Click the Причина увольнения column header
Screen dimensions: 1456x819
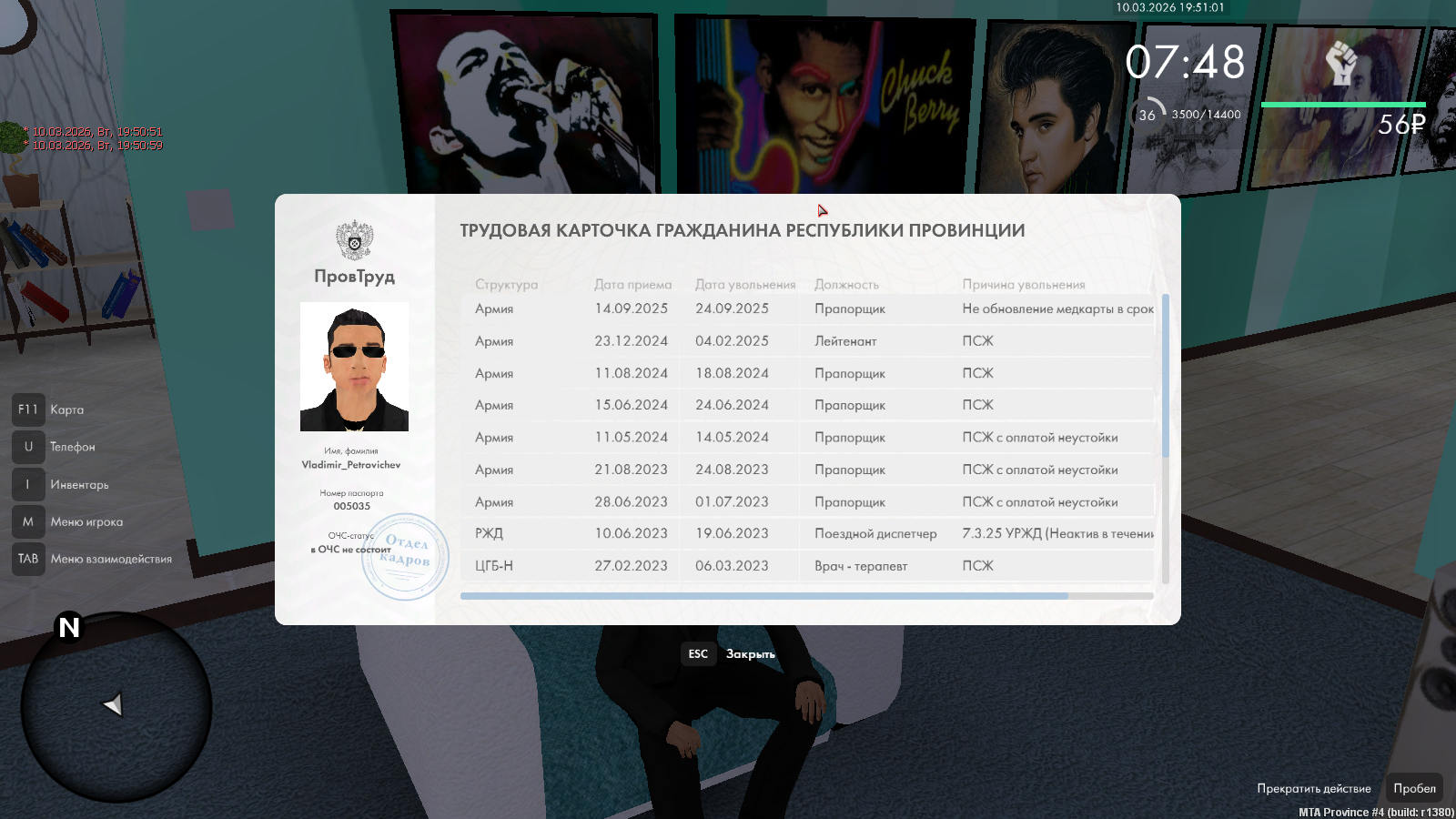1024,285
